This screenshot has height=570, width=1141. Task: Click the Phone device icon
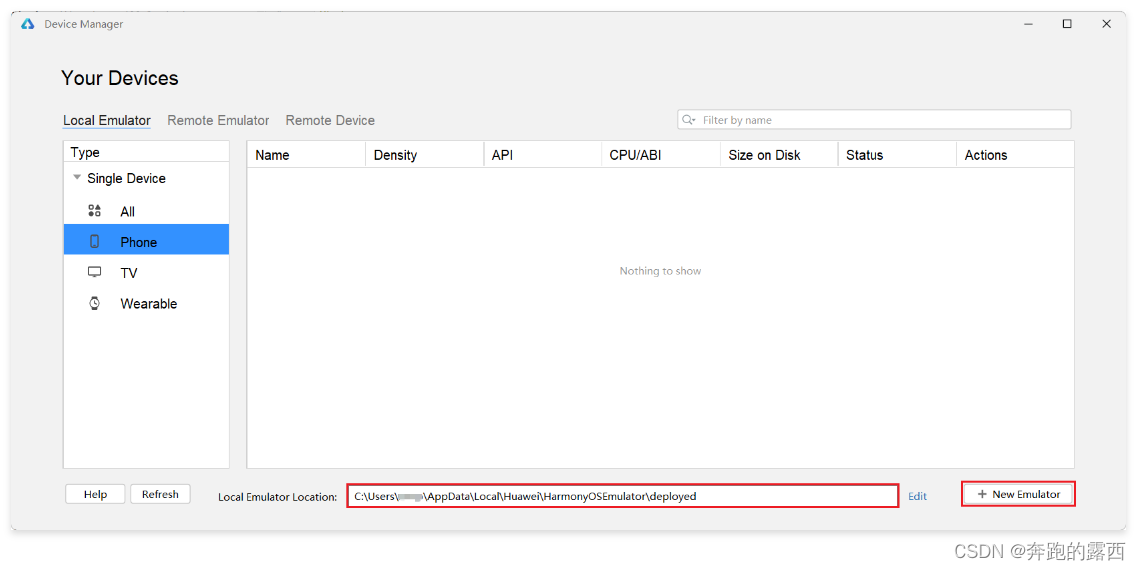pyautogui.click(x=94, y=242)
